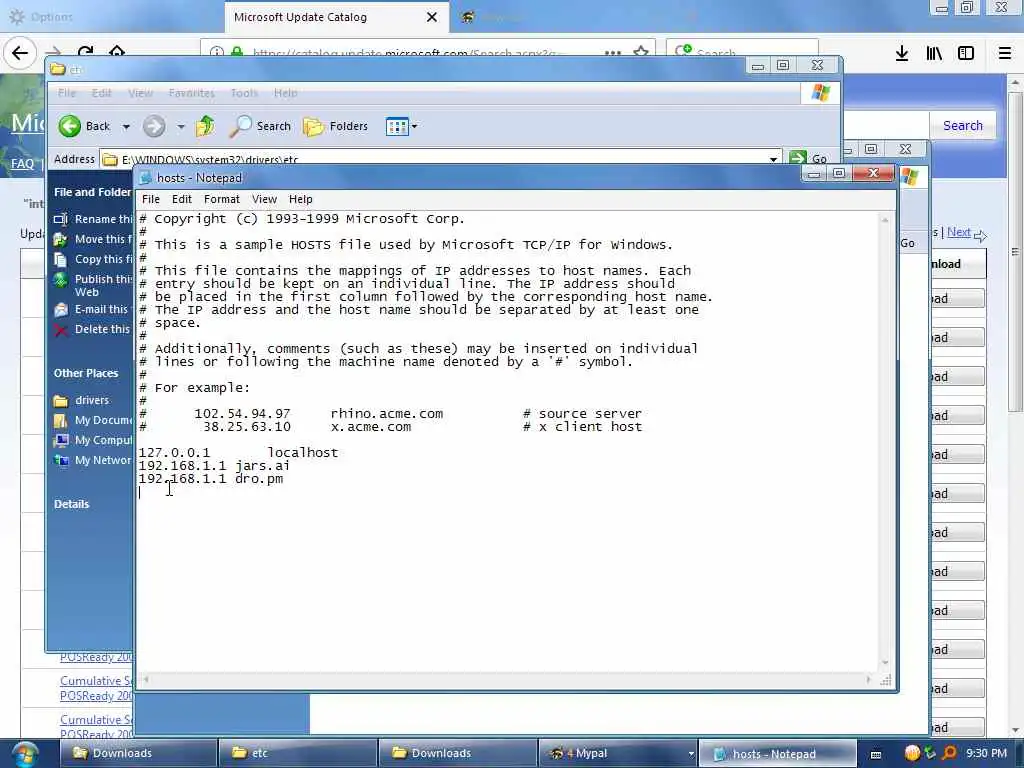The image size is (1024, 768).
Task: Click the Notepad vertical scrollbar
Action: 886,441
